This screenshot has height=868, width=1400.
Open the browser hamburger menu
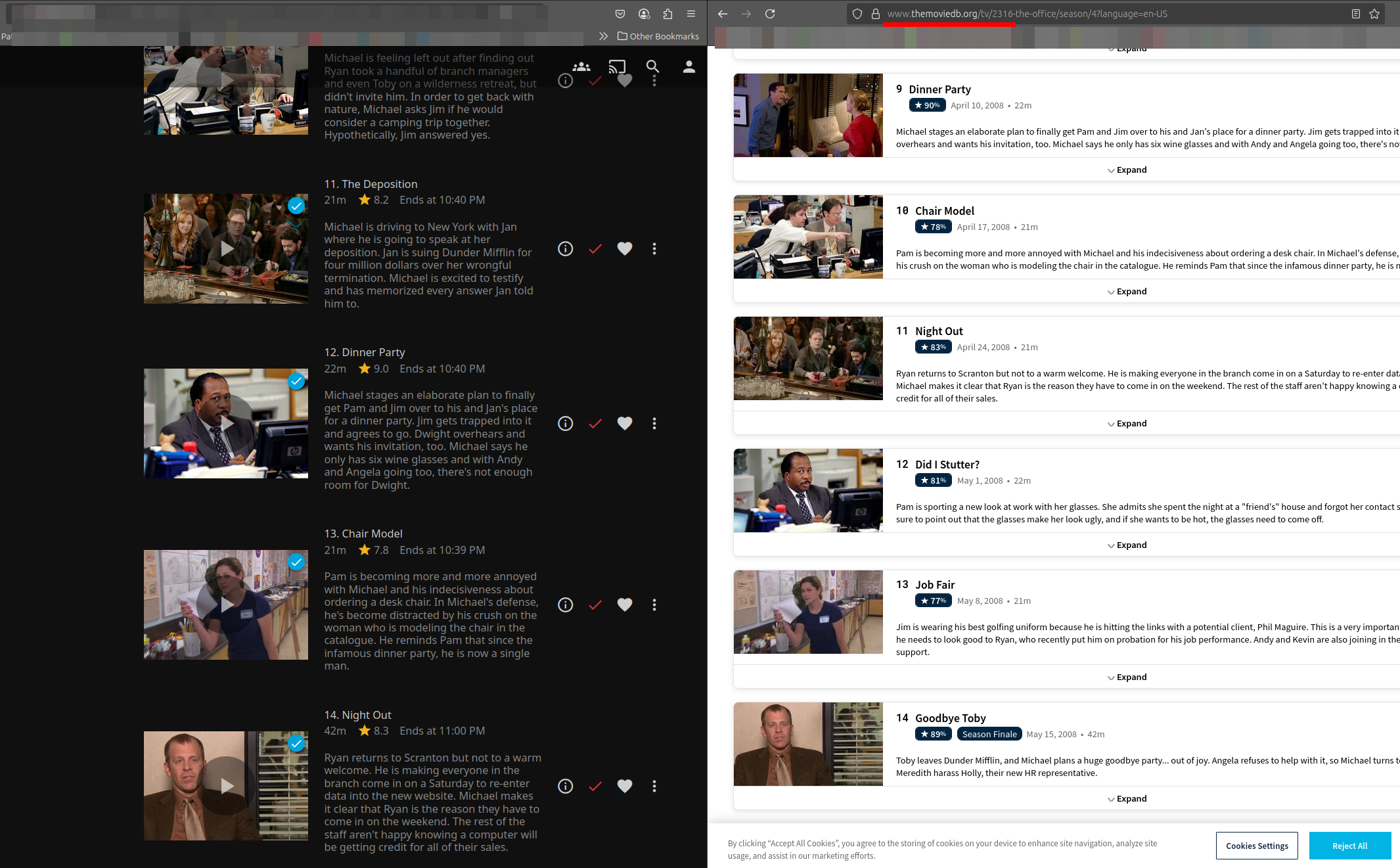691,14
